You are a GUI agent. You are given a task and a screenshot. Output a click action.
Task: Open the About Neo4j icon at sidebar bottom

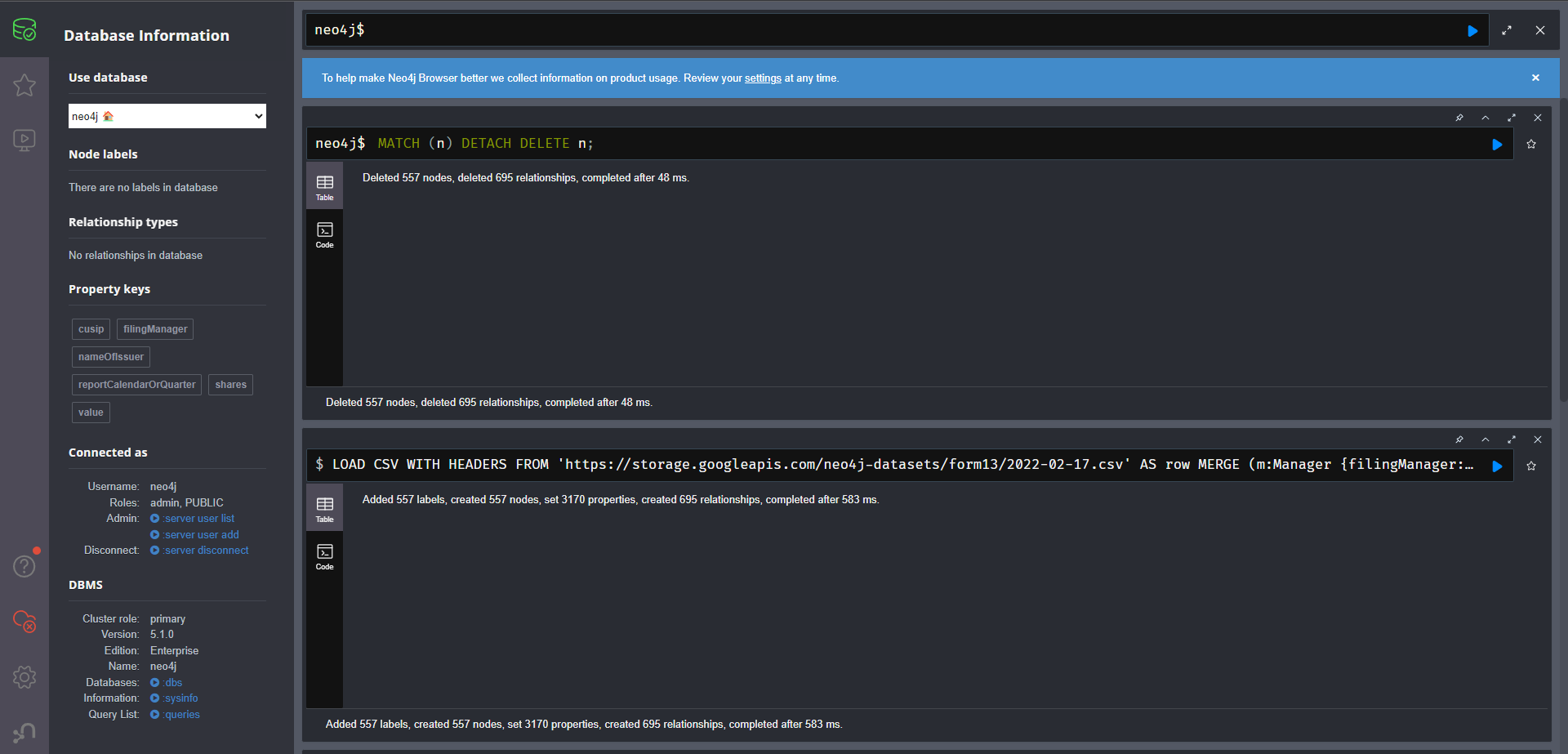click(24, 732)
